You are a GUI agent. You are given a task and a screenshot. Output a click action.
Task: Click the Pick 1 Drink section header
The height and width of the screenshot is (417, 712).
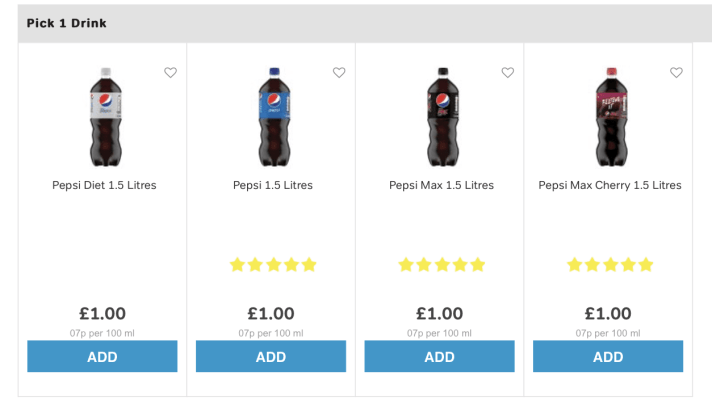click(x=67, y=23)
